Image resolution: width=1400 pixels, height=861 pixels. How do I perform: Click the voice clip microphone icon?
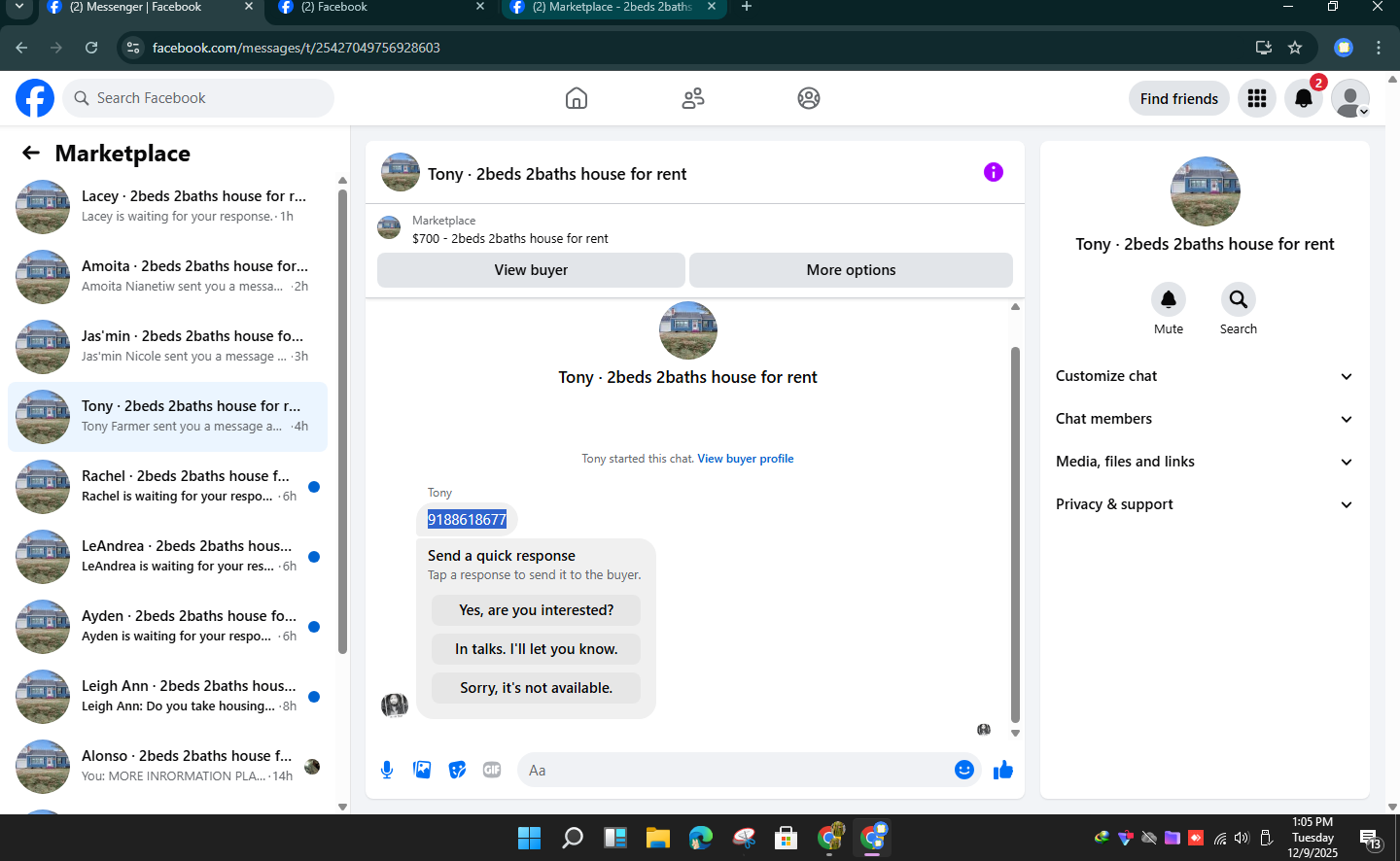pos(387,770)
